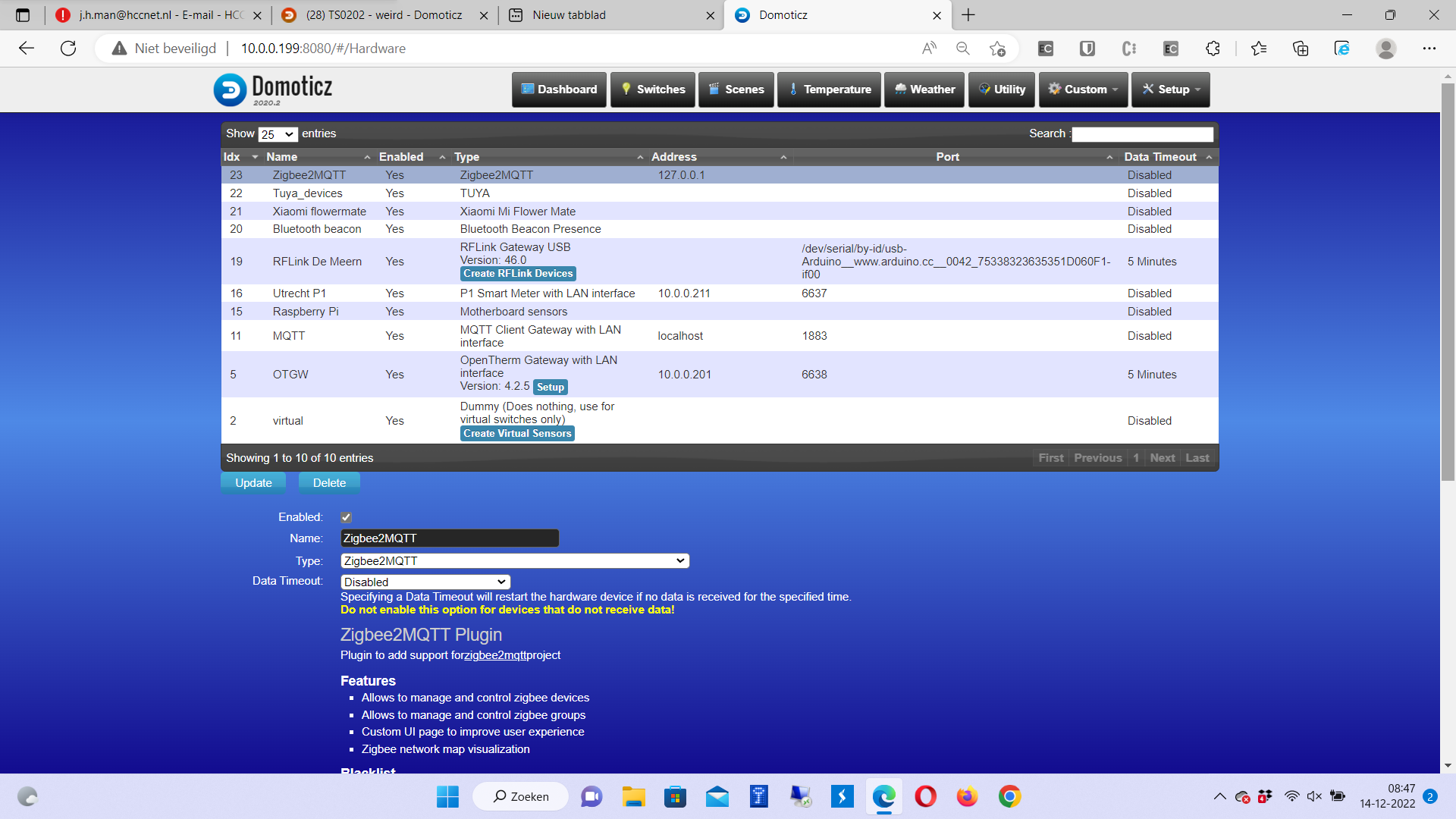
Task: Click the browser profile avatar icon
Action: tap(1386, 49)
